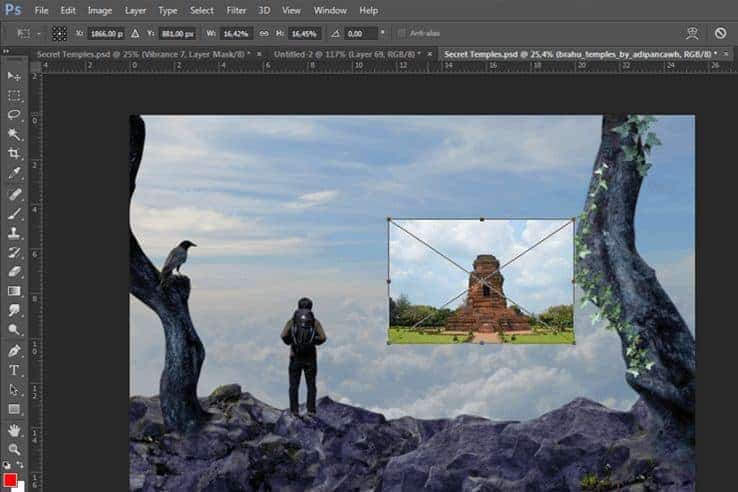Select the History Brush tool

point(14,252)
